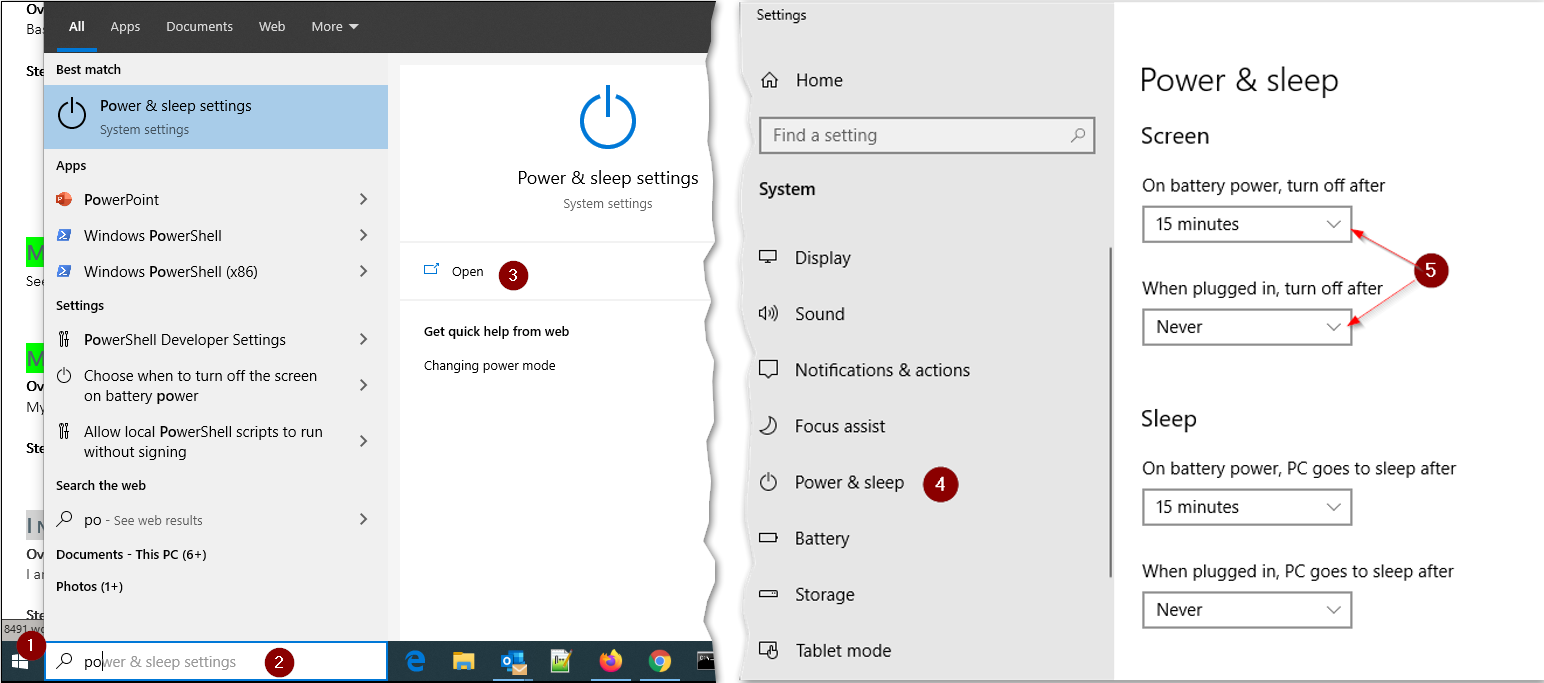
Task: Launch Outlook from the taskbar
Action: tap(513, 661)
